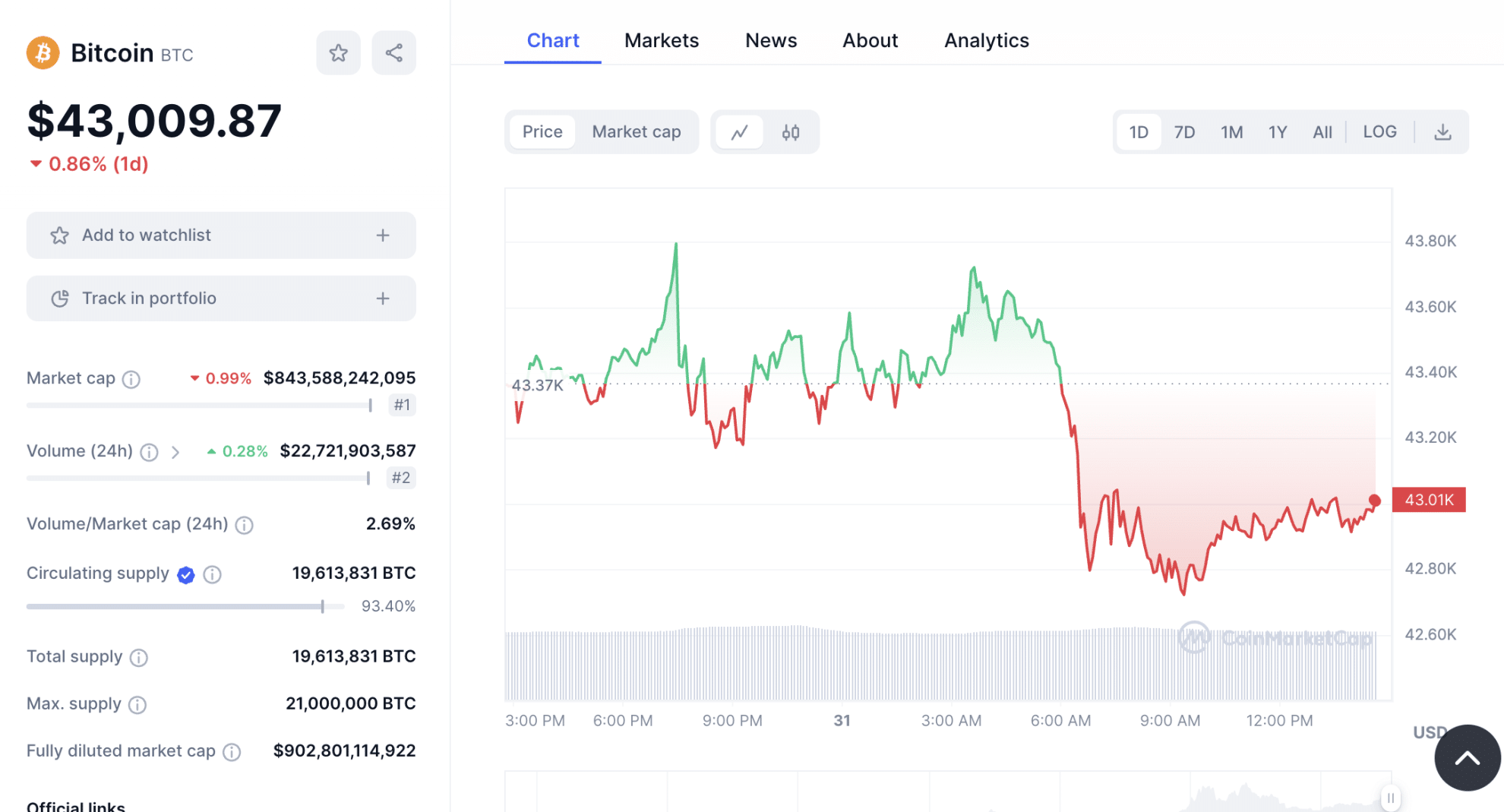Open the Markets tab
Image resolution: width=1504 pixels, height=812 pixels.
click(662, 40)
